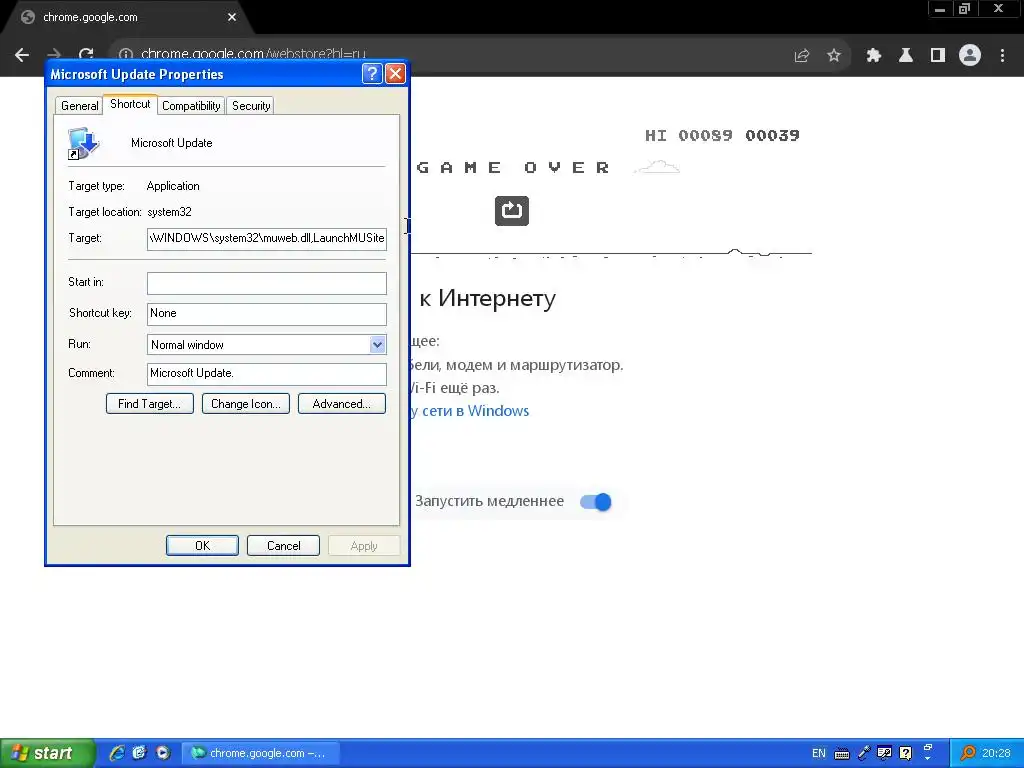Image resolution: width=1024 pixels, height=768 pixels.
Task: Click the restore-down tray language bar icon
Action: (928, 746)
